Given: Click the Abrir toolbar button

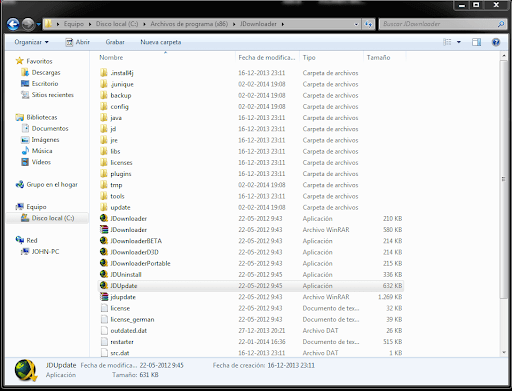Looking at the screenshot, I should coord(78,42).
